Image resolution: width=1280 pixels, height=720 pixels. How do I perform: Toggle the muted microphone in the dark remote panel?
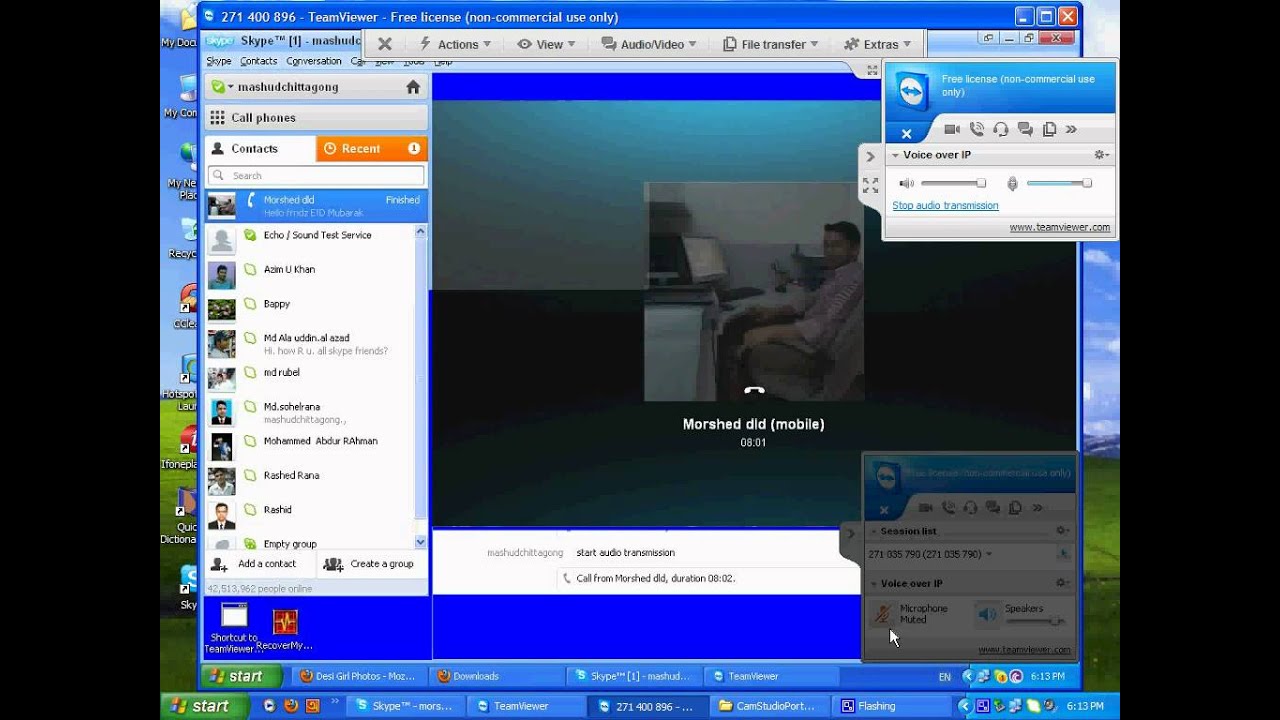(883, 614)
